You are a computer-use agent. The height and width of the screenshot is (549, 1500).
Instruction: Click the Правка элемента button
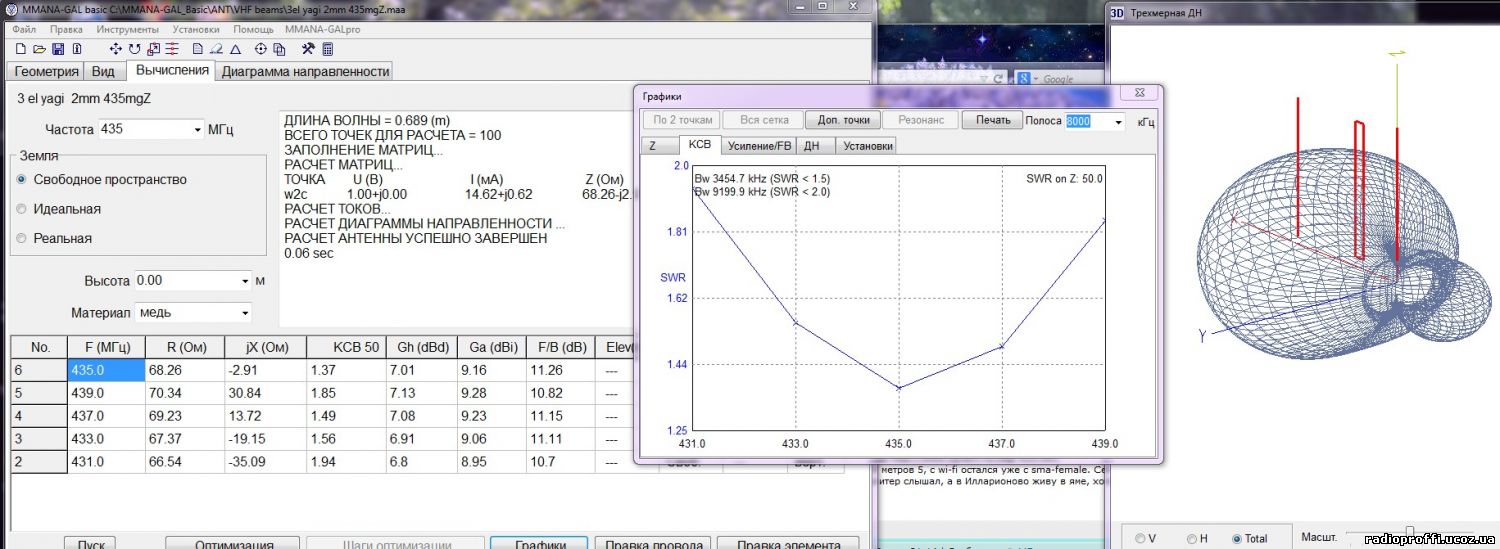coord(787,543)
